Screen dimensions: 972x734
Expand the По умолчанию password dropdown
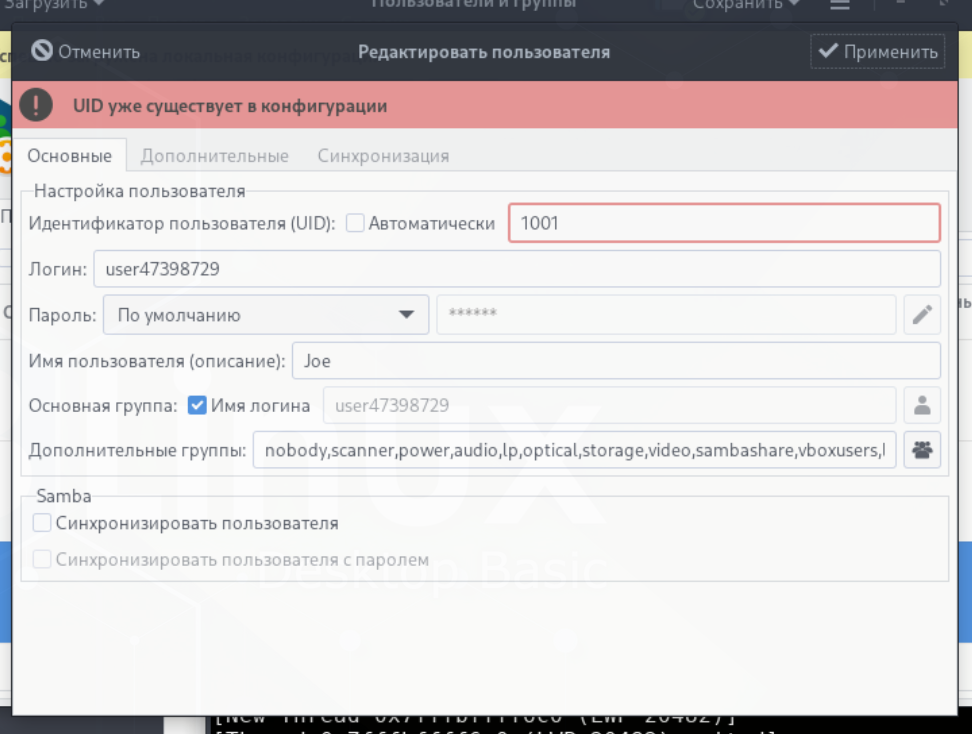pos(266,315)
